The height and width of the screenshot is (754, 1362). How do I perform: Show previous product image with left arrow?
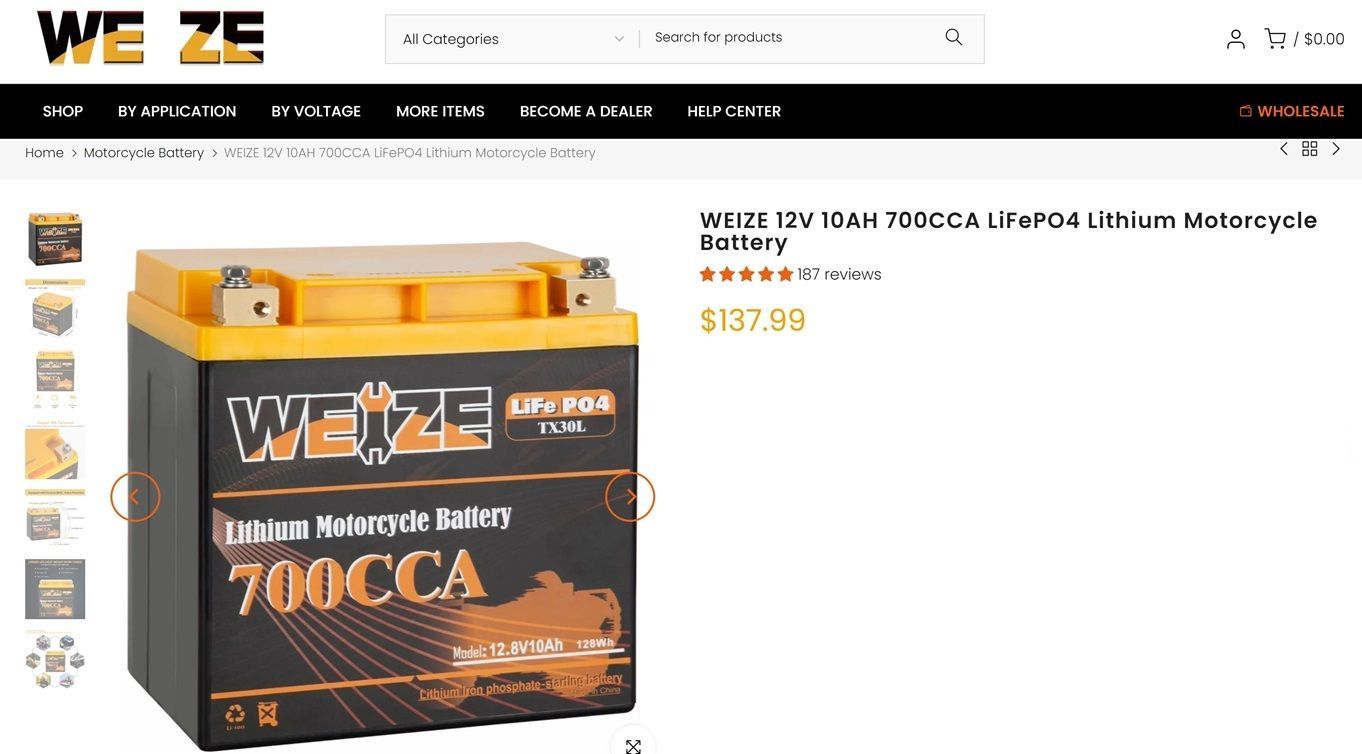coord(135,497)
